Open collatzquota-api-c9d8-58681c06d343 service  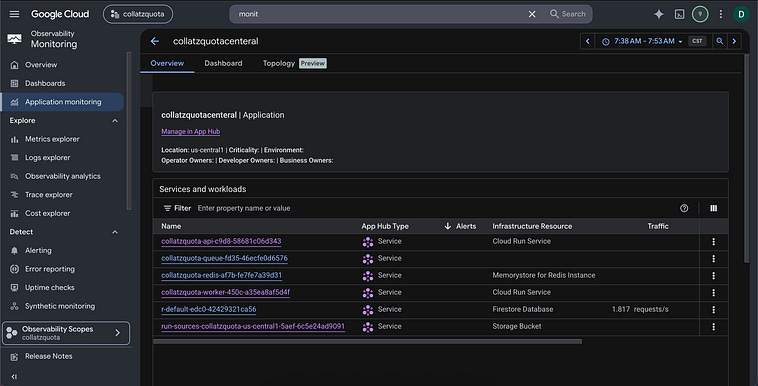[x=221, y=241]
